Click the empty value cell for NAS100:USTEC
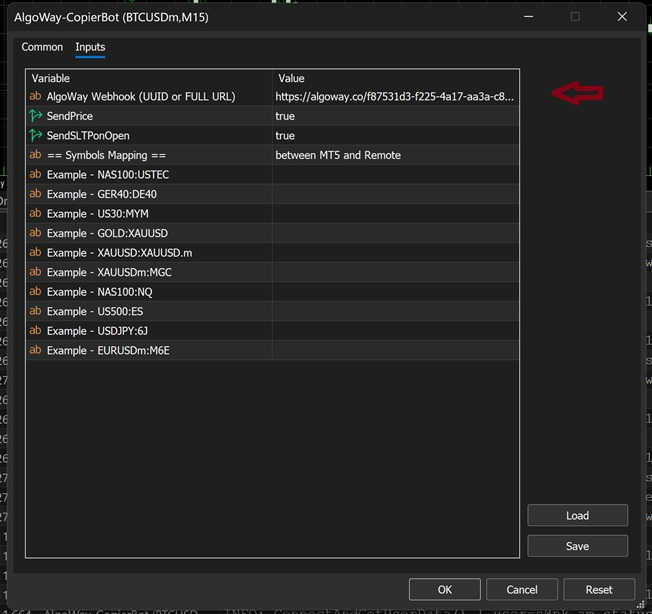 pos(396,175)
